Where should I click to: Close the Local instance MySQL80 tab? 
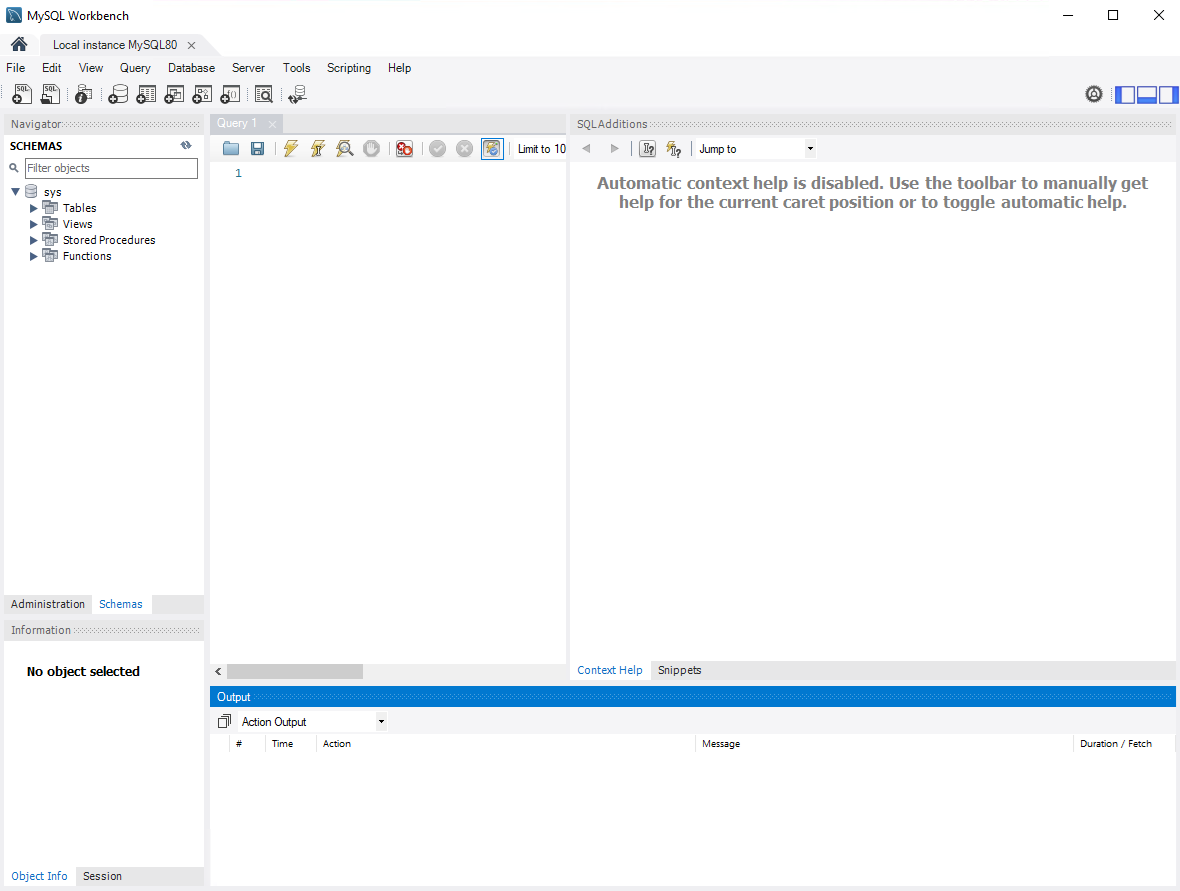click(x=191, y=45)
